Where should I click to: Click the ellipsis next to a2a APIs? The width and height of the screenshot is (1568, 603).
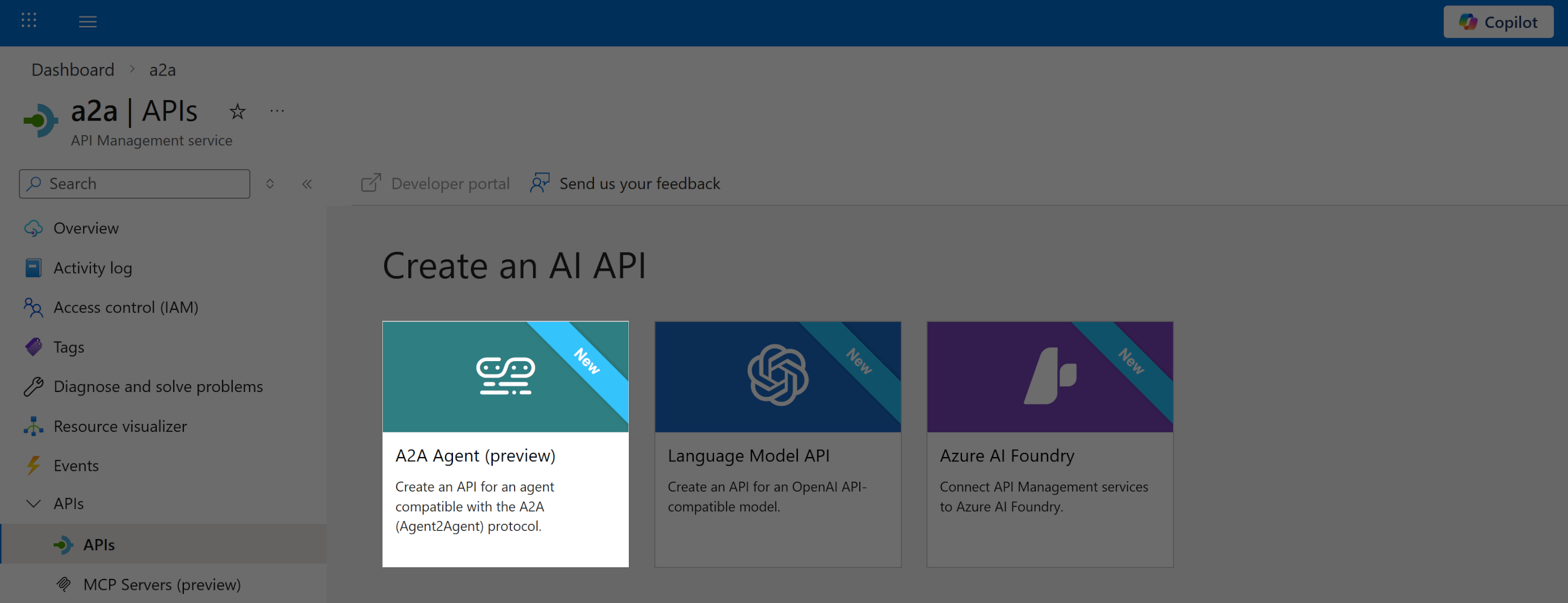point(277,110)
